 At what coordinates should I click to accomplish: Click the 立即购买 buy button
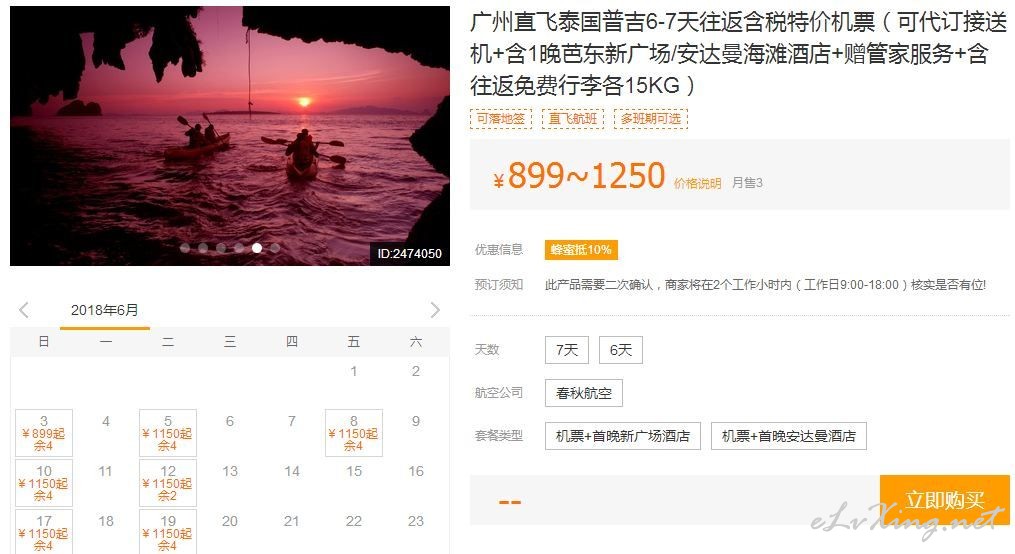click(944, 500)
